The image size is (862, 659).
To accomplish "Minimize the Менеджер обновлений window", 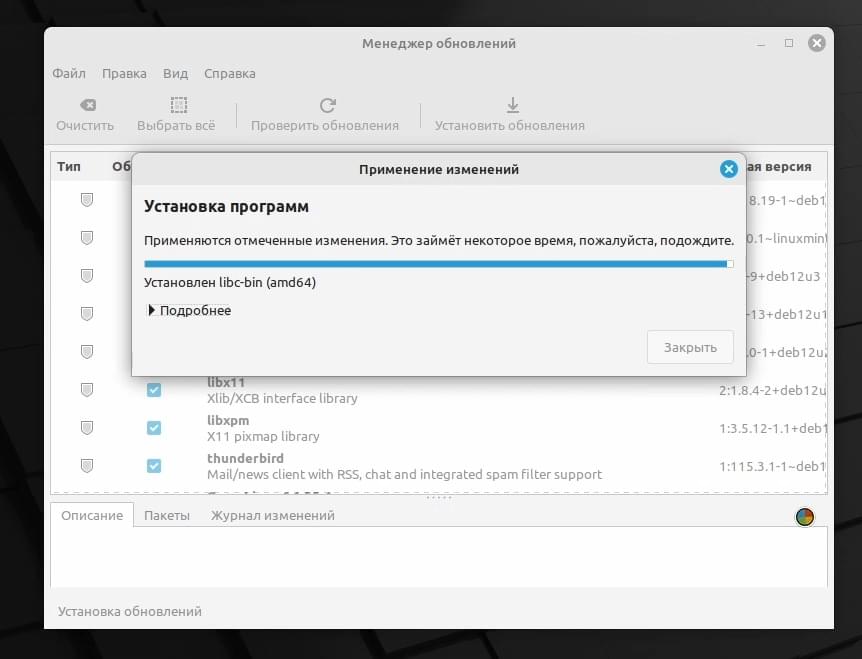I will 761,43.
